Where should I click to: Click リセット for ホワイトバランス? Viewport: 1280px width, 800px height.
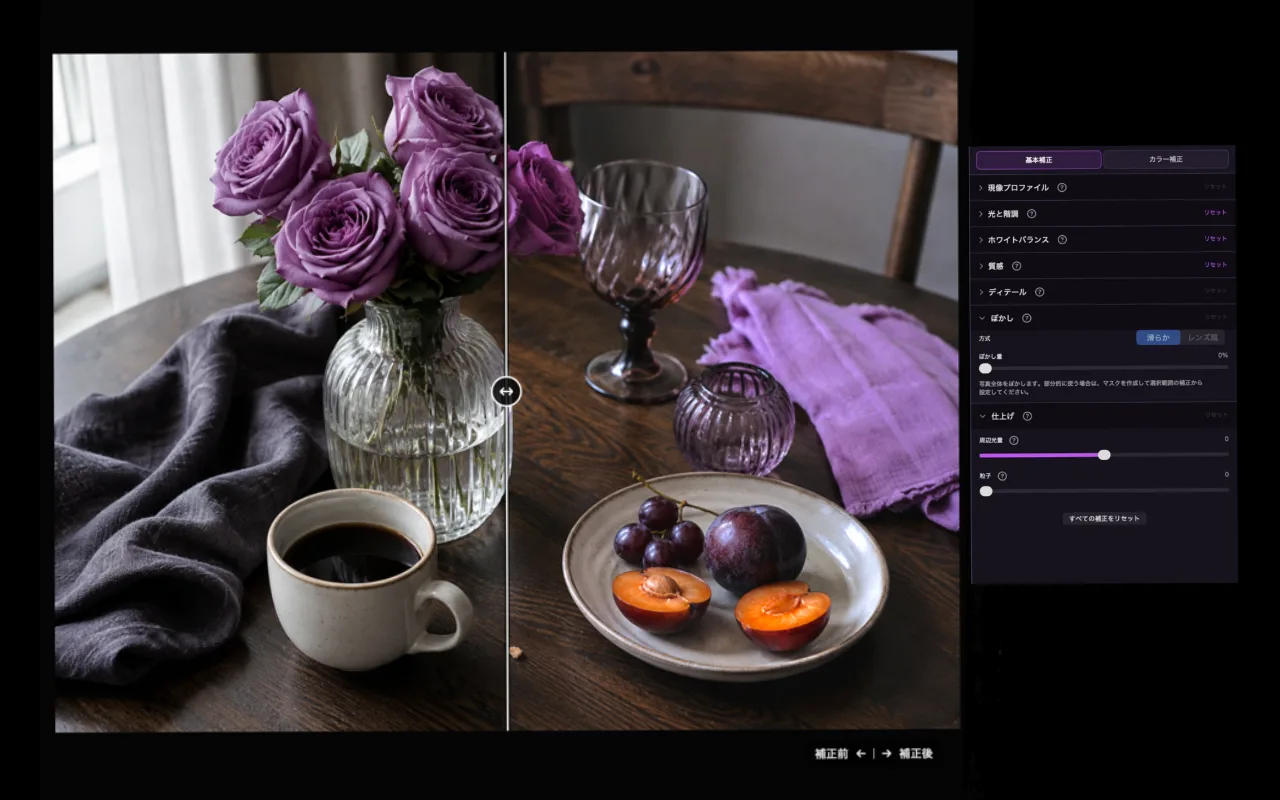pos(1215,239)
